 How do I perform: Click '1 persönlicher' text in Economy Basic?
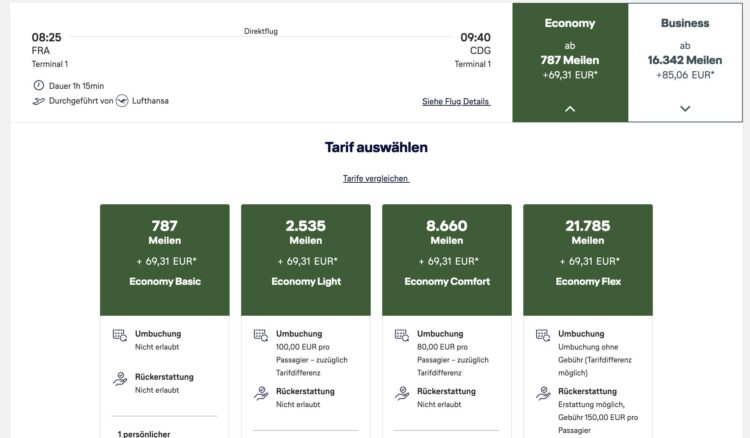coord(144,434)
